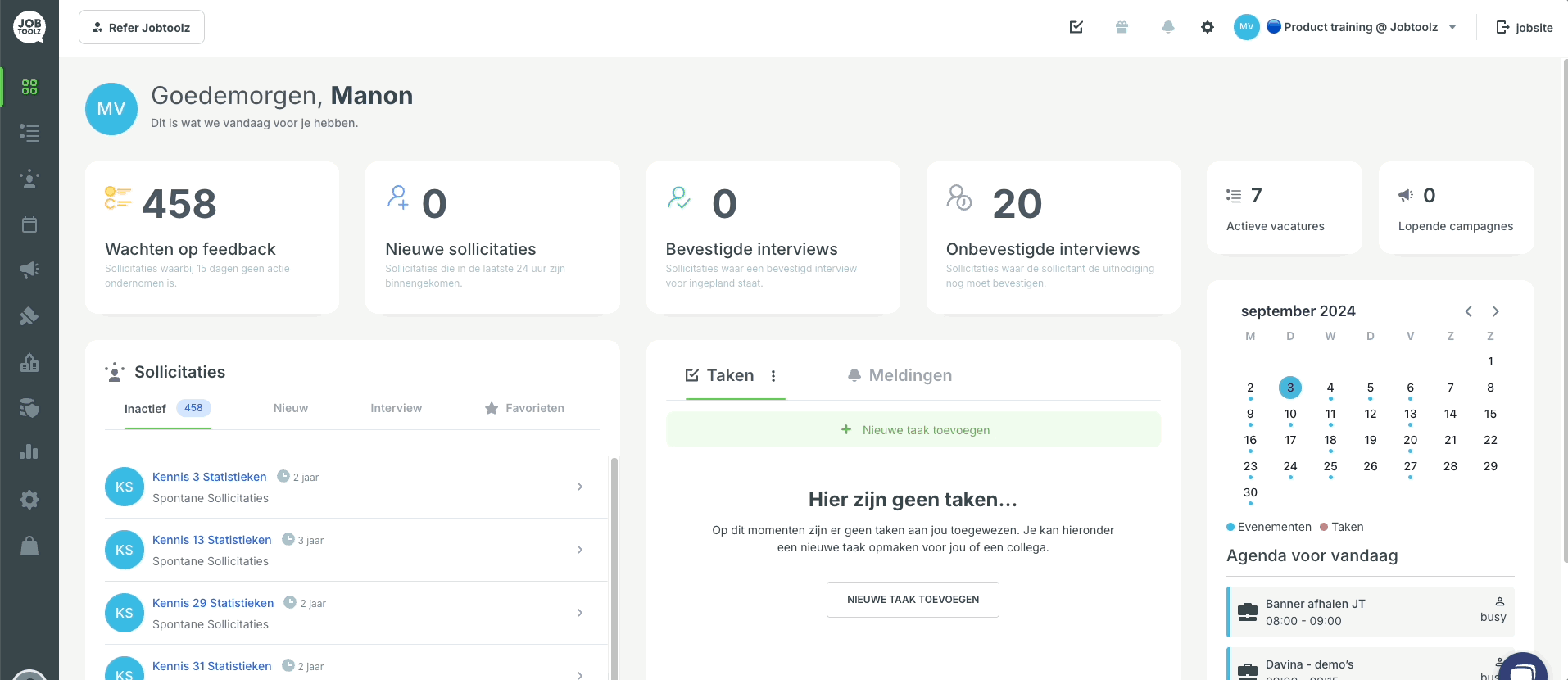This screenshot has height=680, width=1568.
Task: Open Kennis 13 Statistieken applicant link
Action: point(212,540)
